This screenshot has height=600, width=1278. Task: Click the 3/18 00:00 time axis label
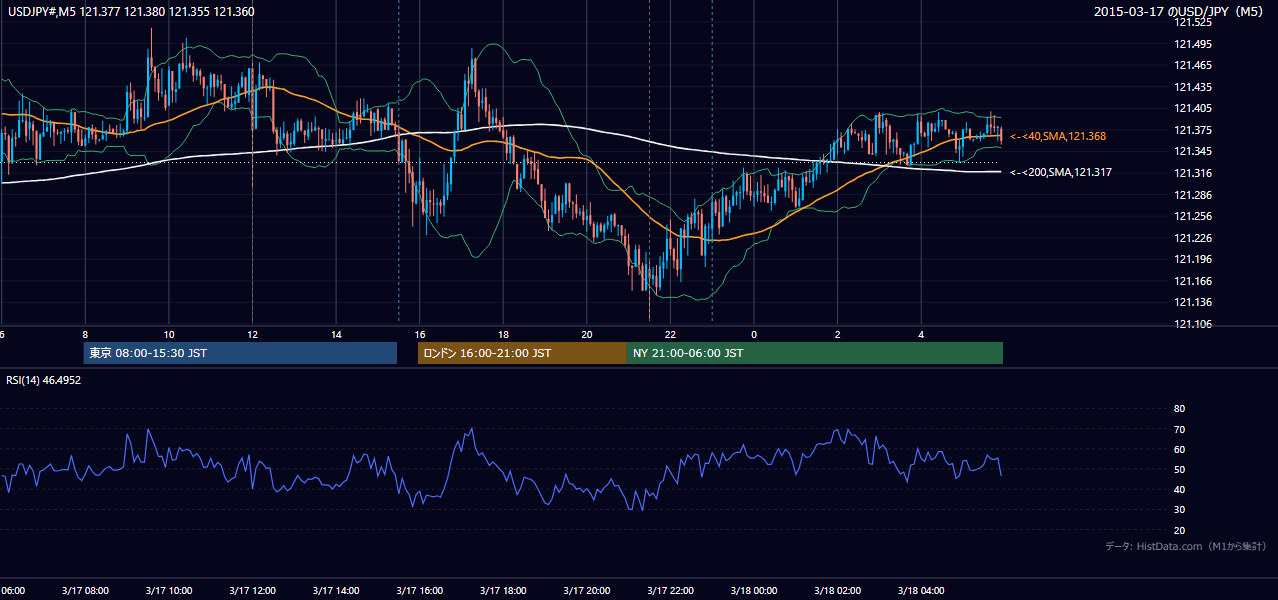[754, 591]
